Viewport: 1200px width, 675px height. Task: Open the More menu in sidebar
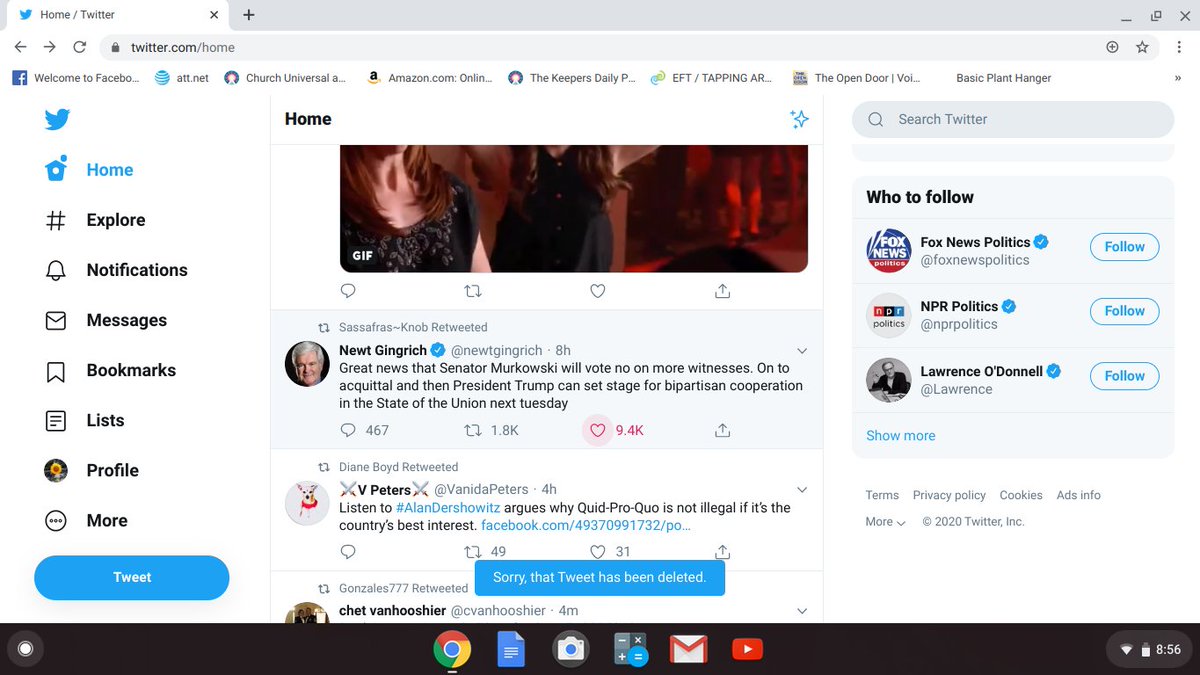[86, 520]
